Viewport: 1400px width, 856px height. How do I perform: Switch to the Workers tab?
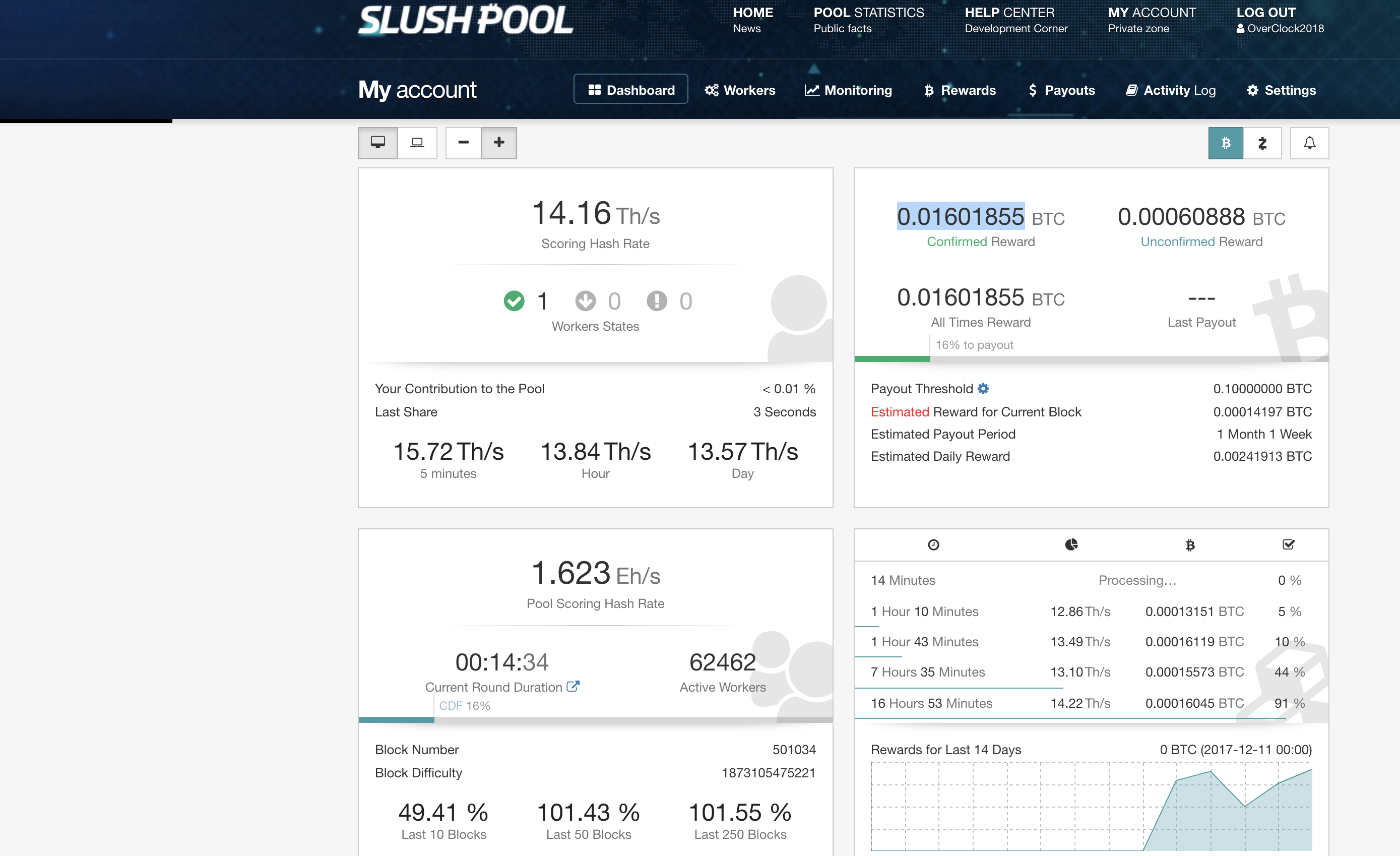pos(740,90)
